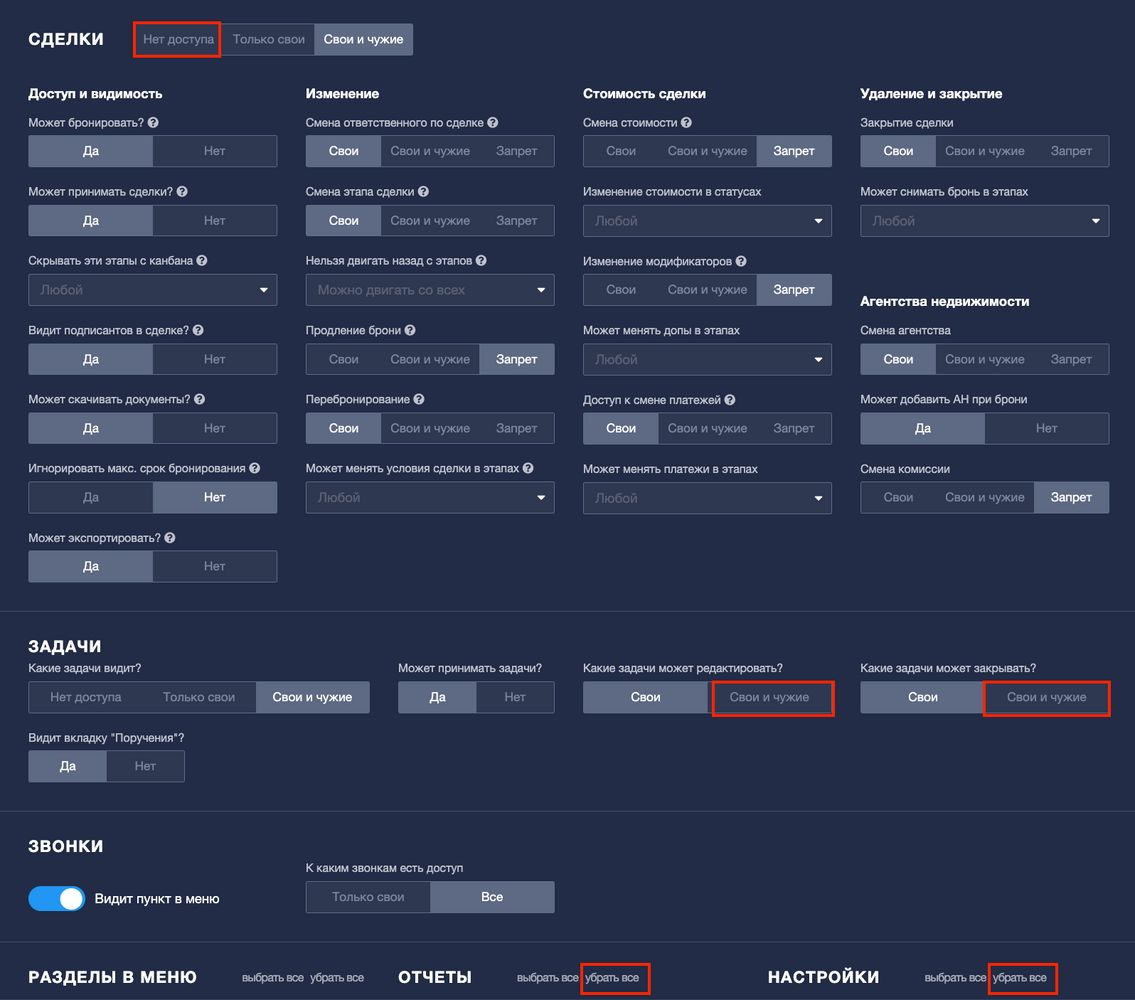
Task: Open help icon next to 'Может бронировать?'
Action: (x=153, y=122)
